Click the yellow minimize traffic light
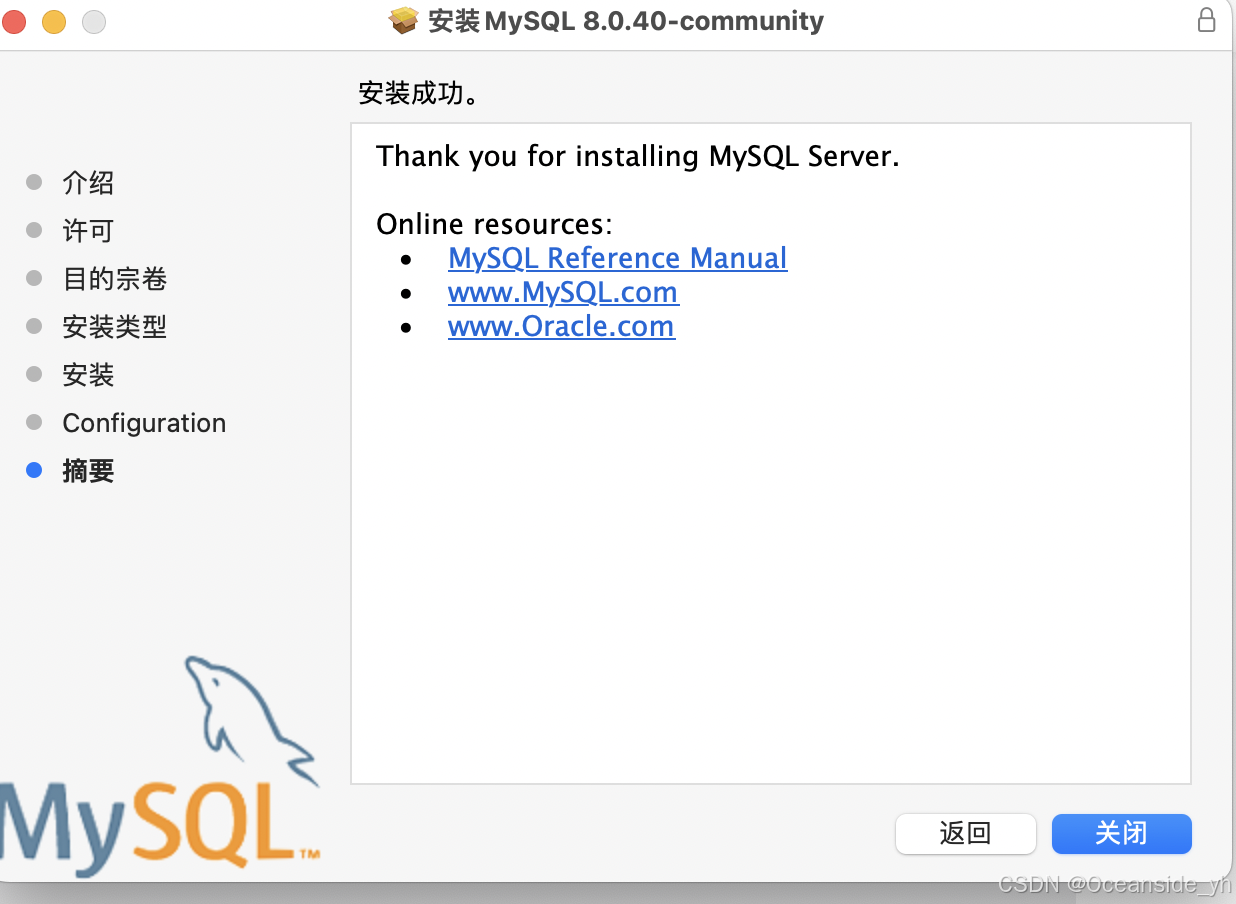Viewport: 1236px width, 904px height. click(54, 20)
